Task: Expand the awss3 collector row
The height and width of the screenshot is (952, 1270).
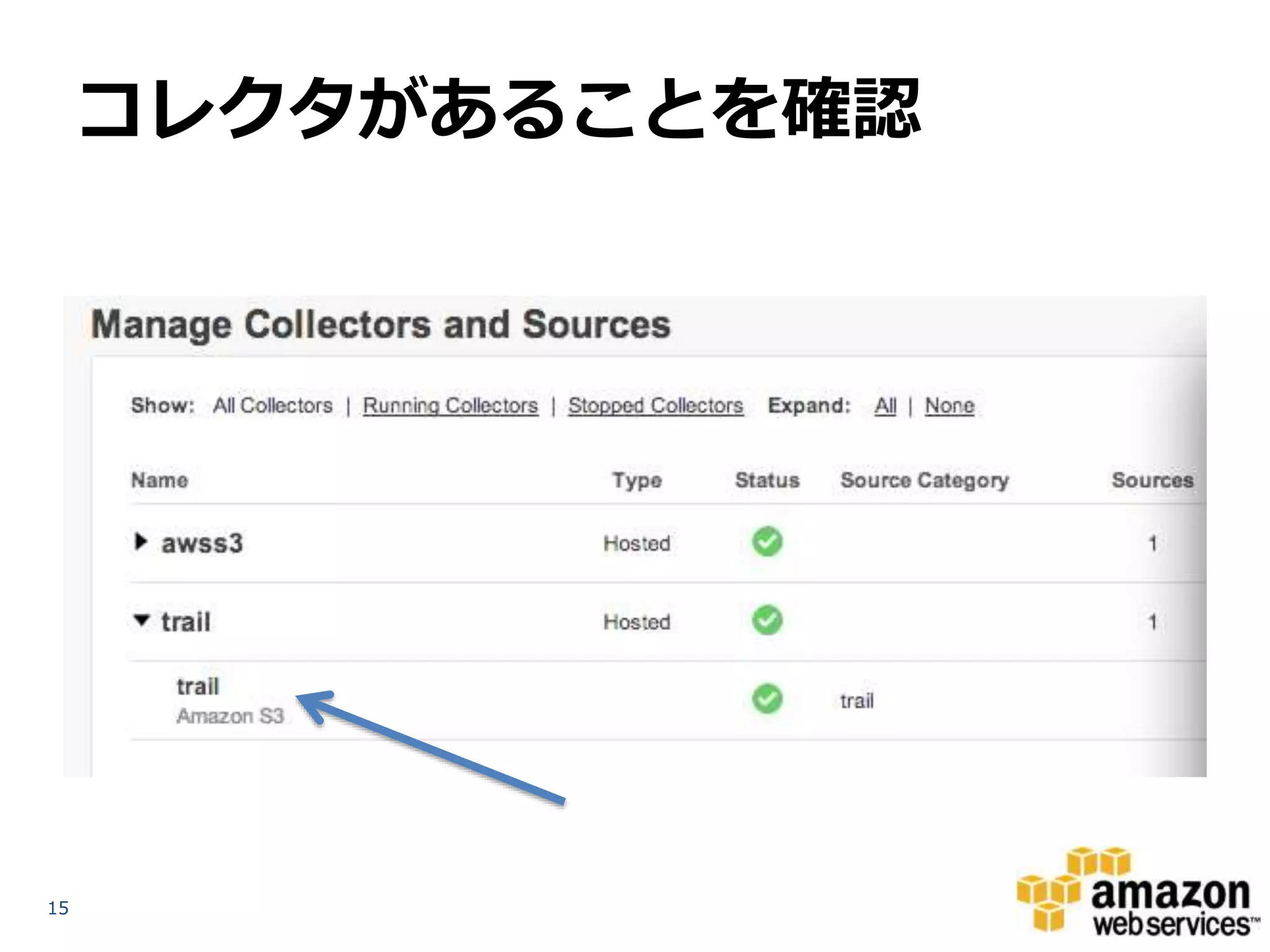Action: (141, 542)
